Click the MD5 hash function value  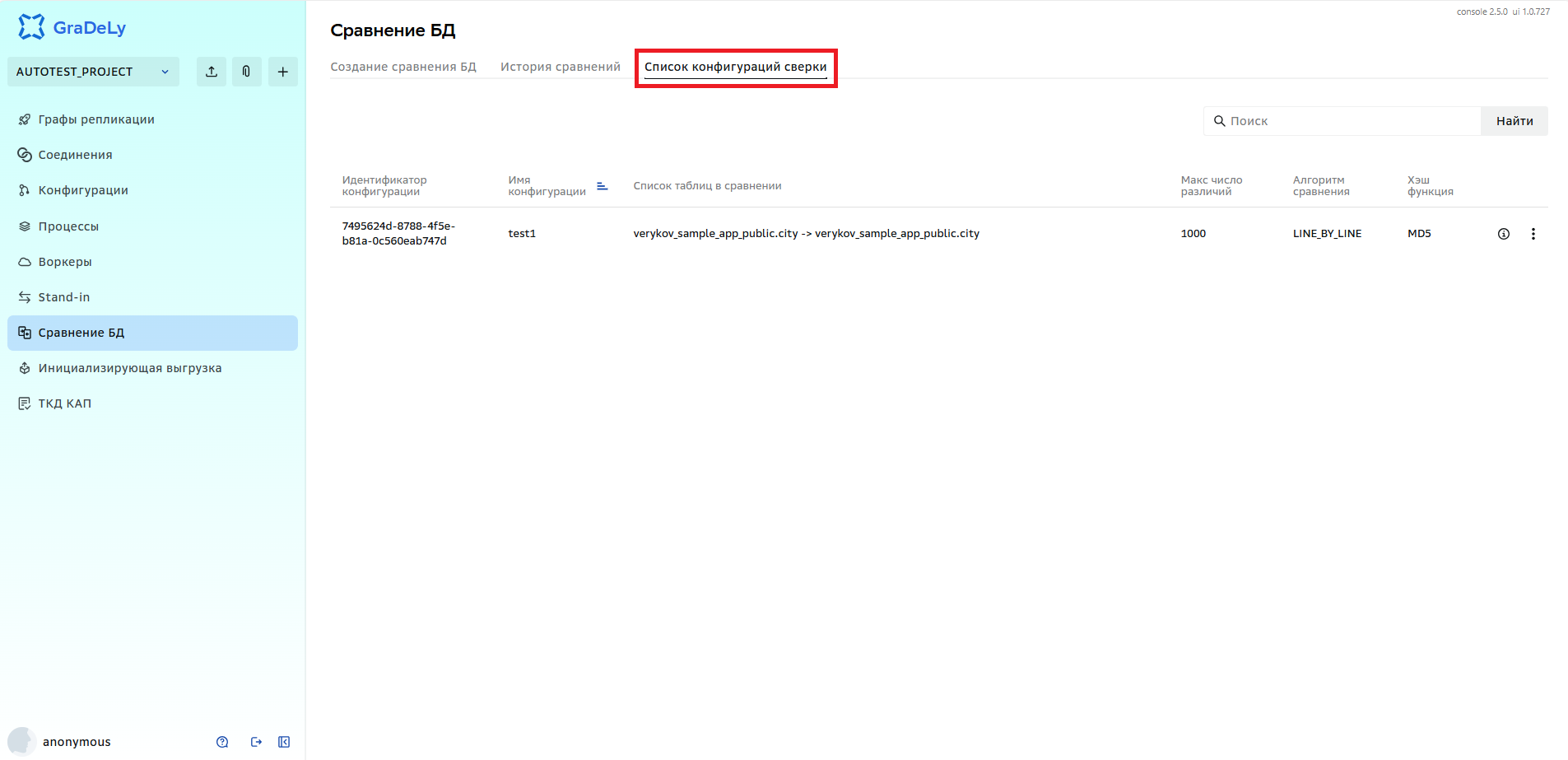pyautogui.click(x=1419, y=234)
